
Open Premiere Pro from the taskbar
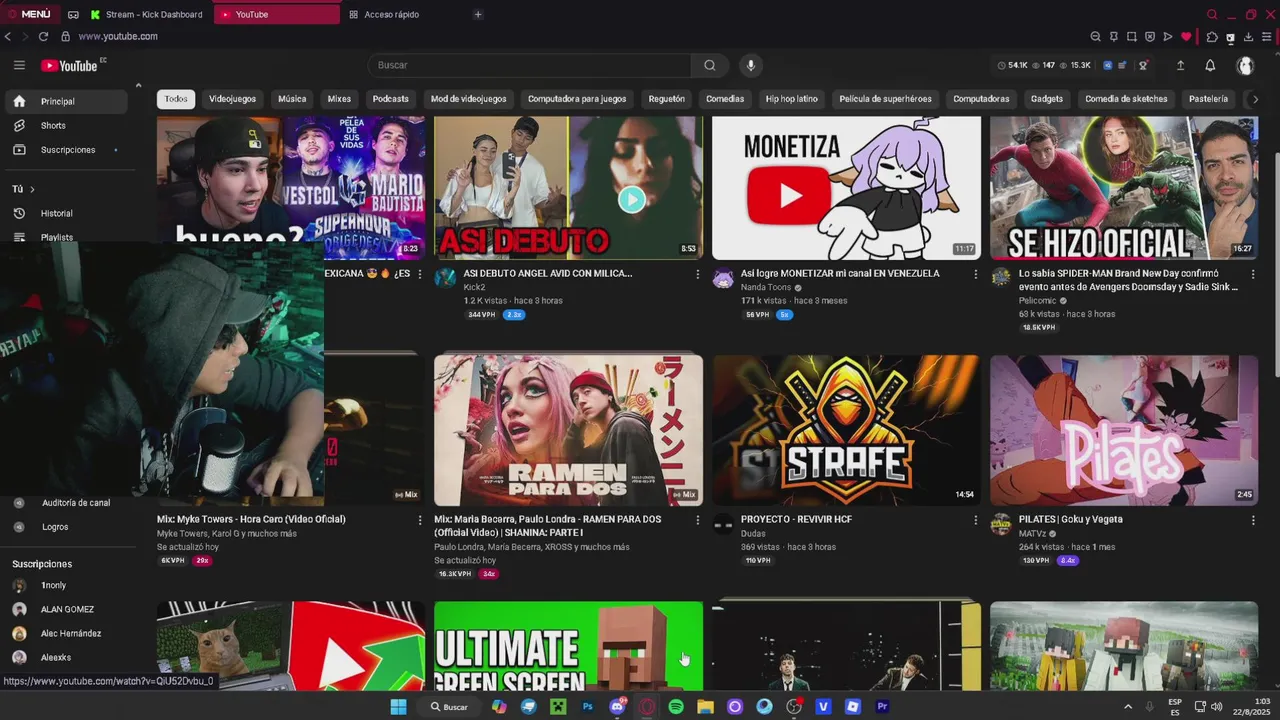[x=882, y=706]
